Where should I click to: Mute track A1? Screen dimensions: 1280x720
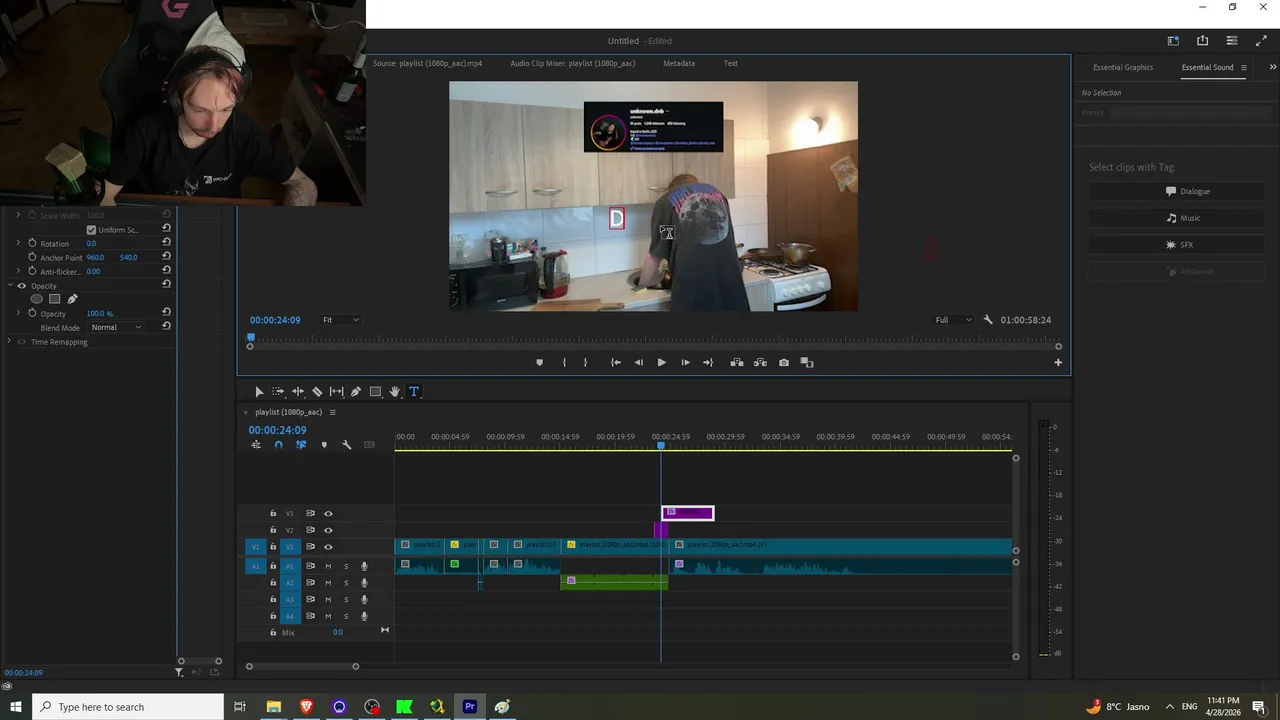[328, 566]
